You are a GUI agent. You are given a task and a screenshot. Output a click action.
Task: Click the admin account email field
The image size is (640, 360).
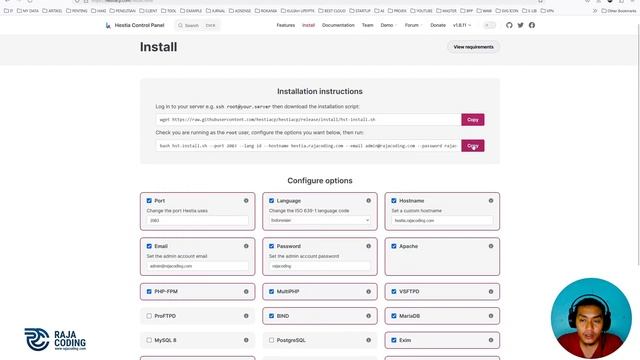tap(198, 266)
